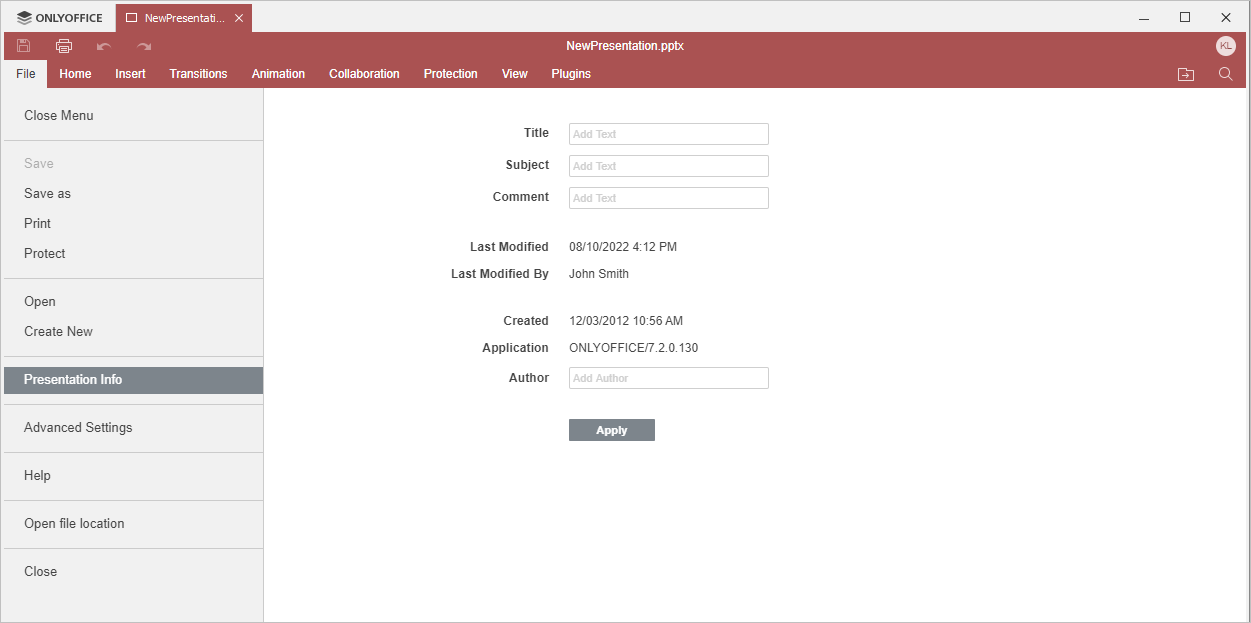Select Presentation Info menu item
1251x623 pixels.
pyautogui.click(x=133, y=380)
